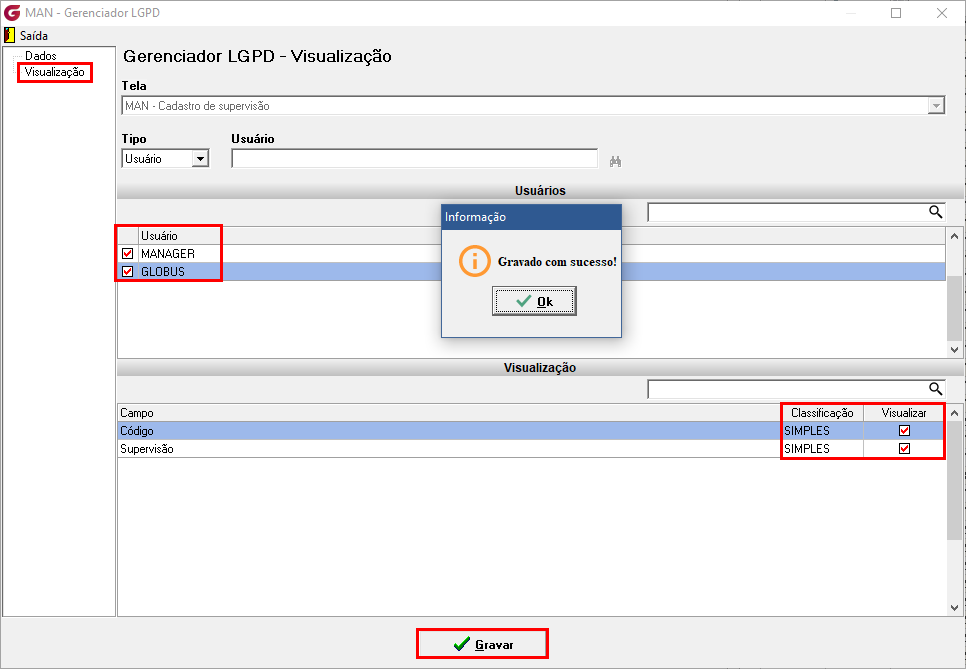
Task: Click the magnifier icon in Usuários search box
Action: (x=935, y=212)
